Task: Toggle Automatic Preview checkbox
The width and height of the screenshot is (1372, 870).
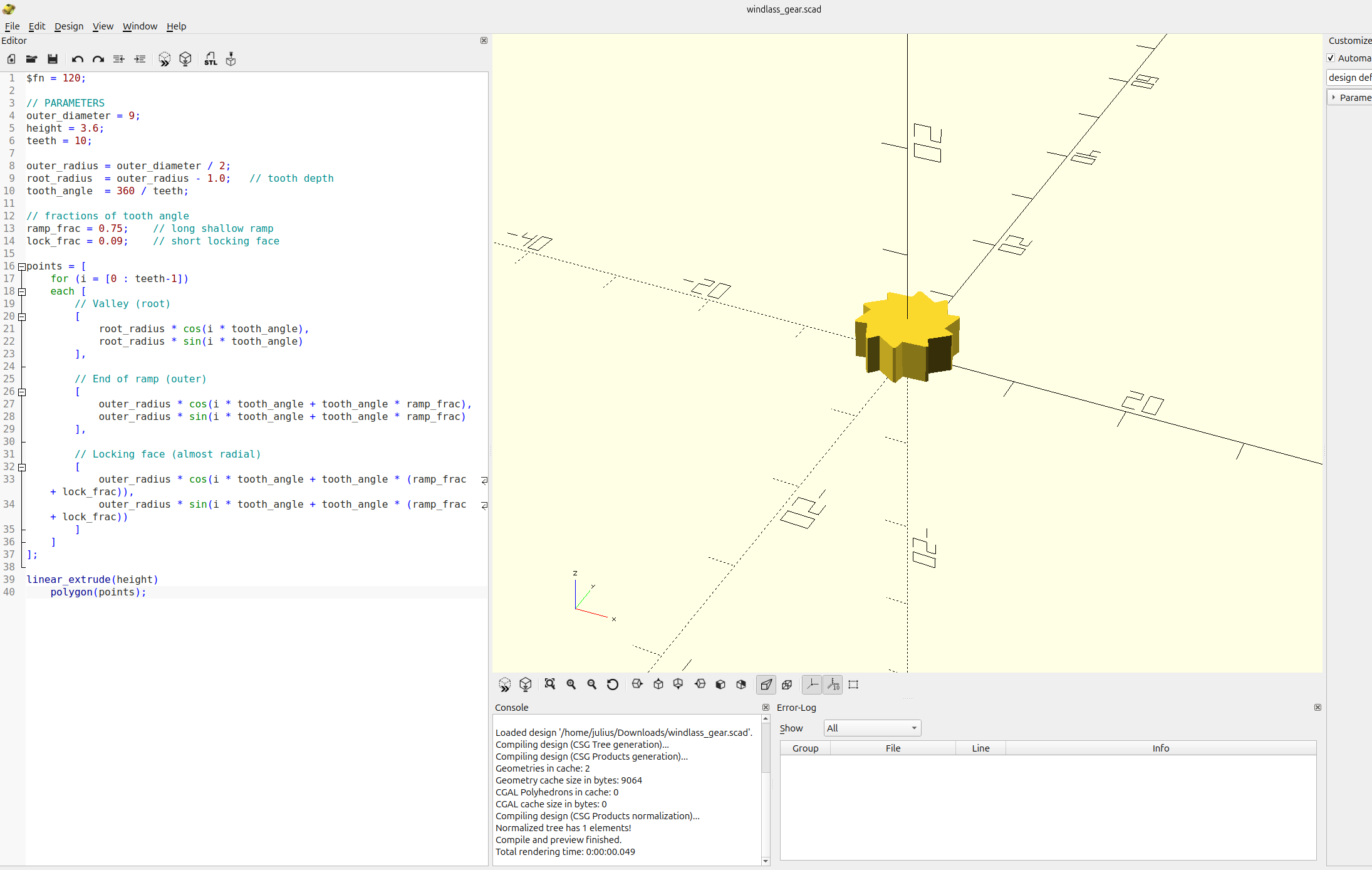Action: (1331, 58)
